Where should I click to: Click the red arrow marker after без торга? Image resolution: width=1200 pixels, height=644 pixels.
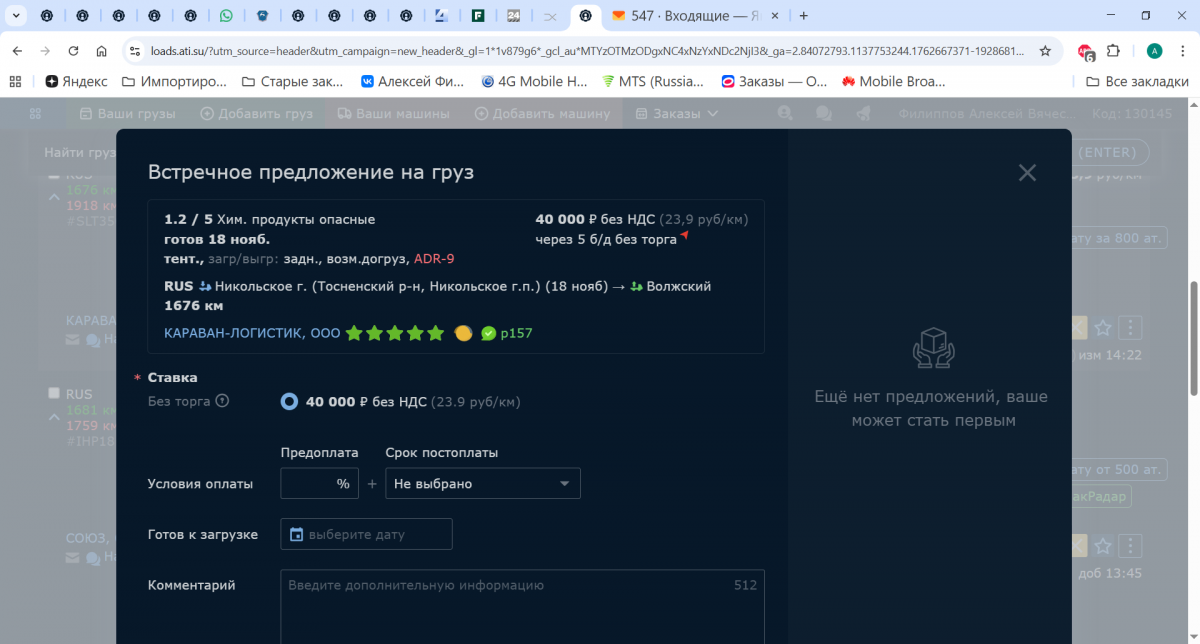(685, 236)
